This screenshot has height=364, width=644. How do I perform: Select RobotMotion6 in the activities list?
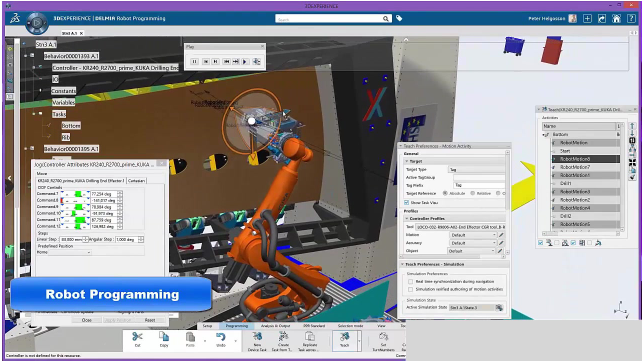point(586,159)
